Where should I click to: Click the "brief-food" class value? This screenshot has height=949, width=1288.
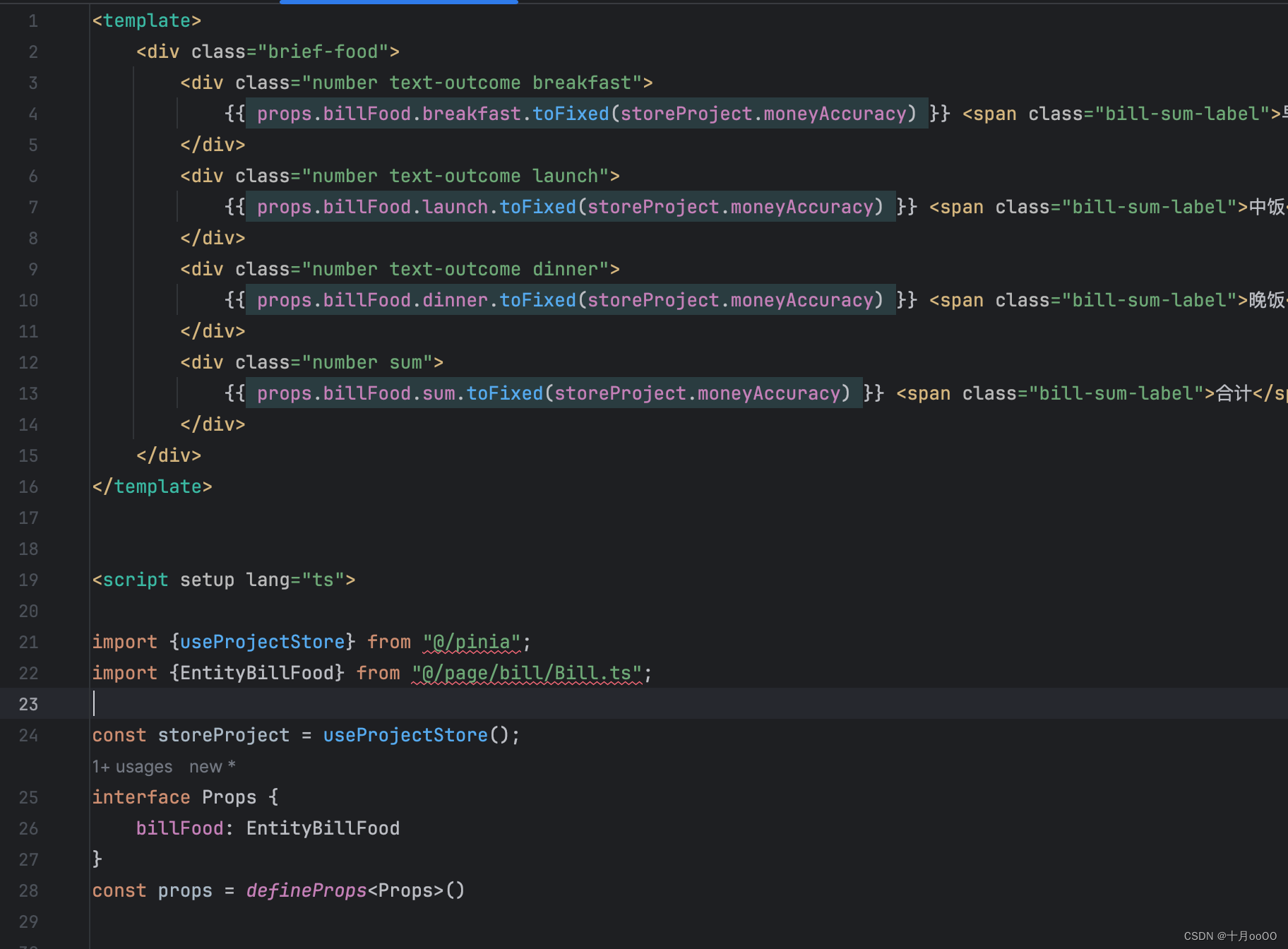[x=323, y=52]
